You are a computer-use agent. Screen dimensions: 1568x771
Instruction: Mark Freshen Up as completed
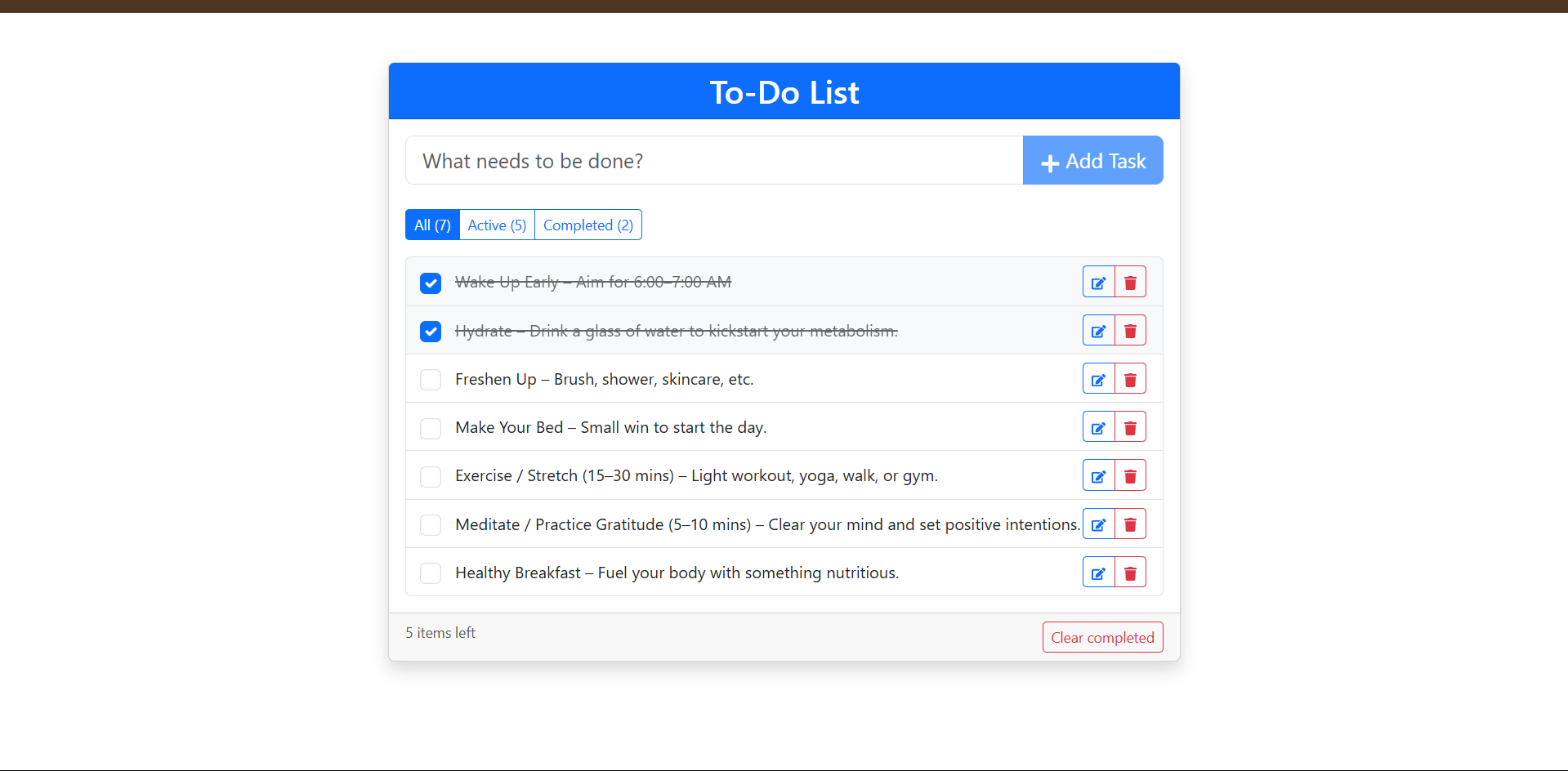click(430, 379)
